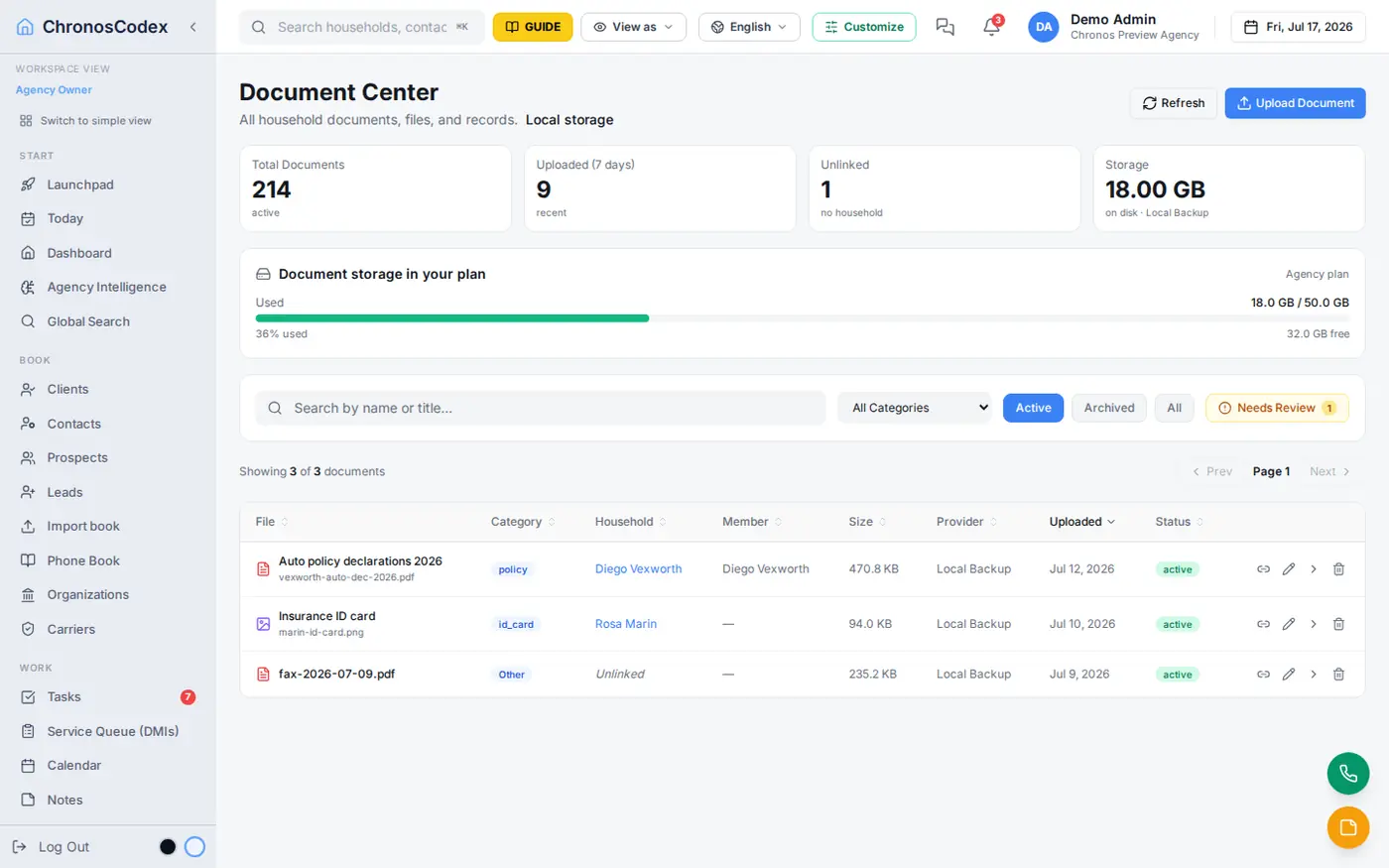Delete the Auto policy declarations 2026 document

[x=1338, y=569]
